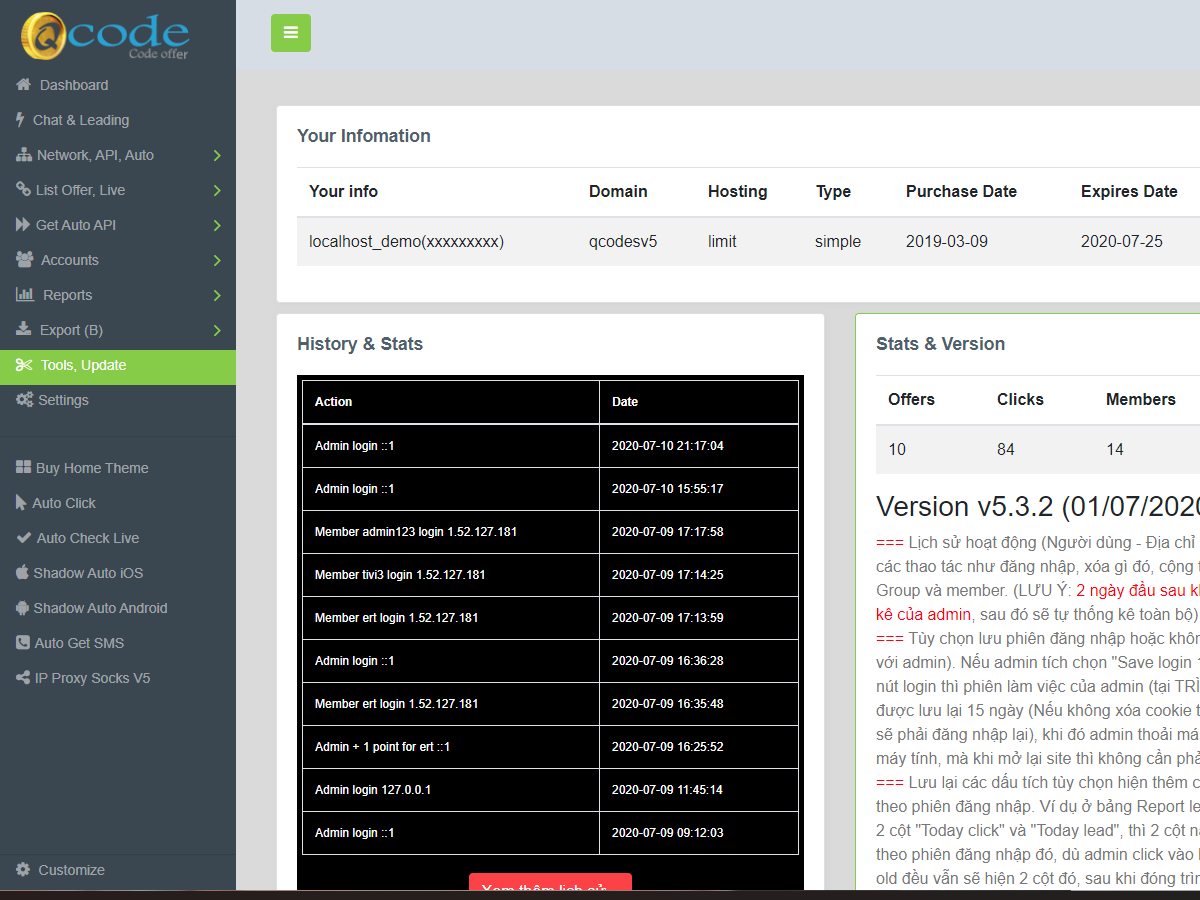Open the Settings menu item

click(x=63, y=400)
